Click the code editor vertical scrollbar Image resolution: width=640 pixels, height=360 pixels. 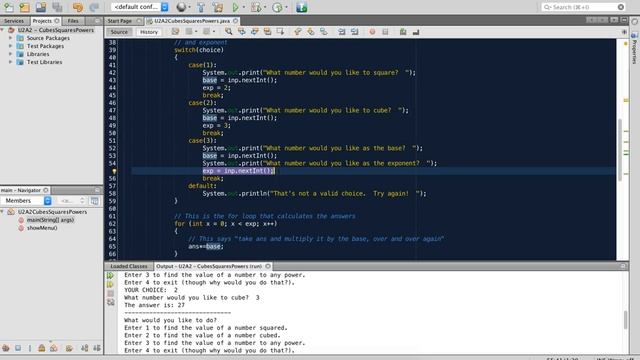coord(620,149)
